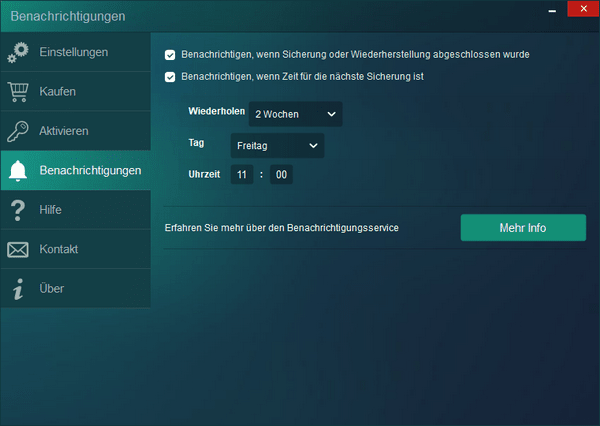600x426 pixels.
Task: Open the Hilfe sidebar label
Action: pos(51,210)
